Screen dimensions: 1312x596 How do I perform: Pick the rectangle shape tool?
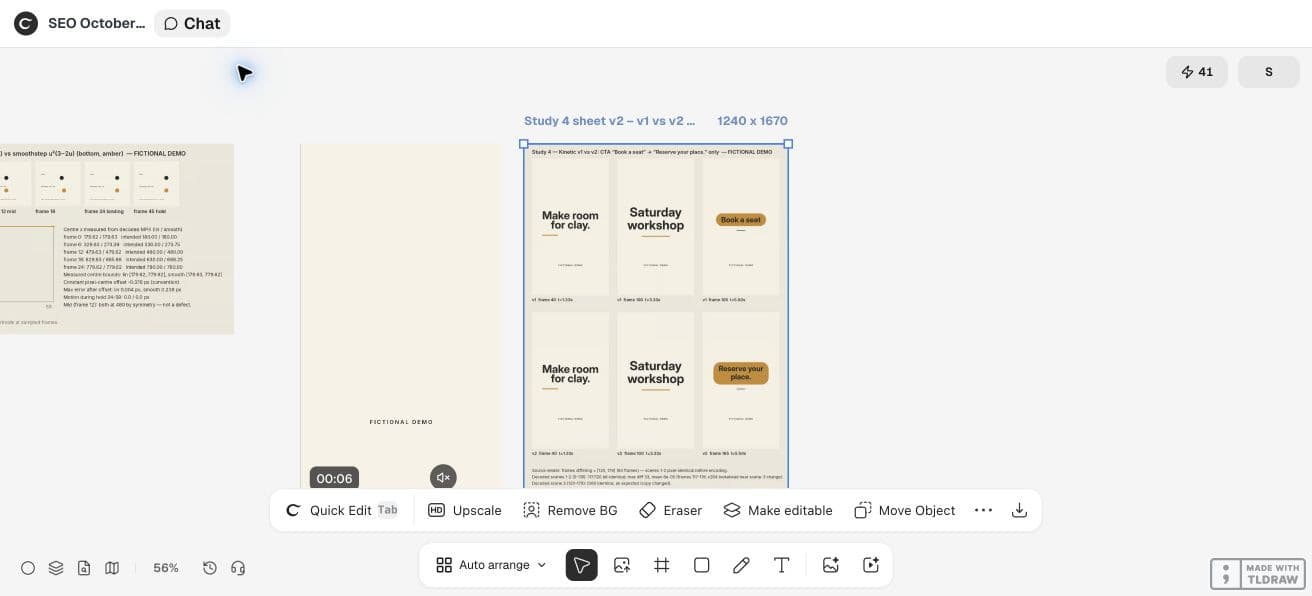[x=702, y=565]
